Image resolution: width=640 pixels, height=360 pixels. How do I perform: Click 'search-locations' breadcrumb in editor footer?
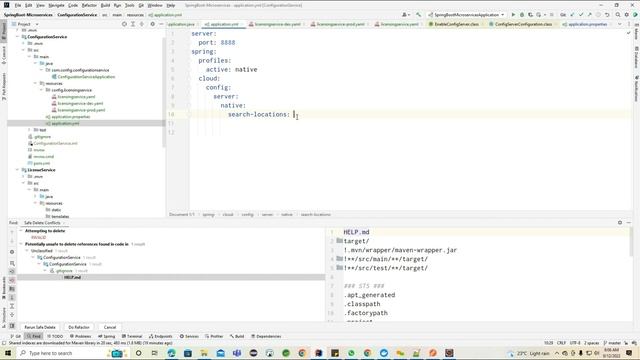tap(316, 214)
